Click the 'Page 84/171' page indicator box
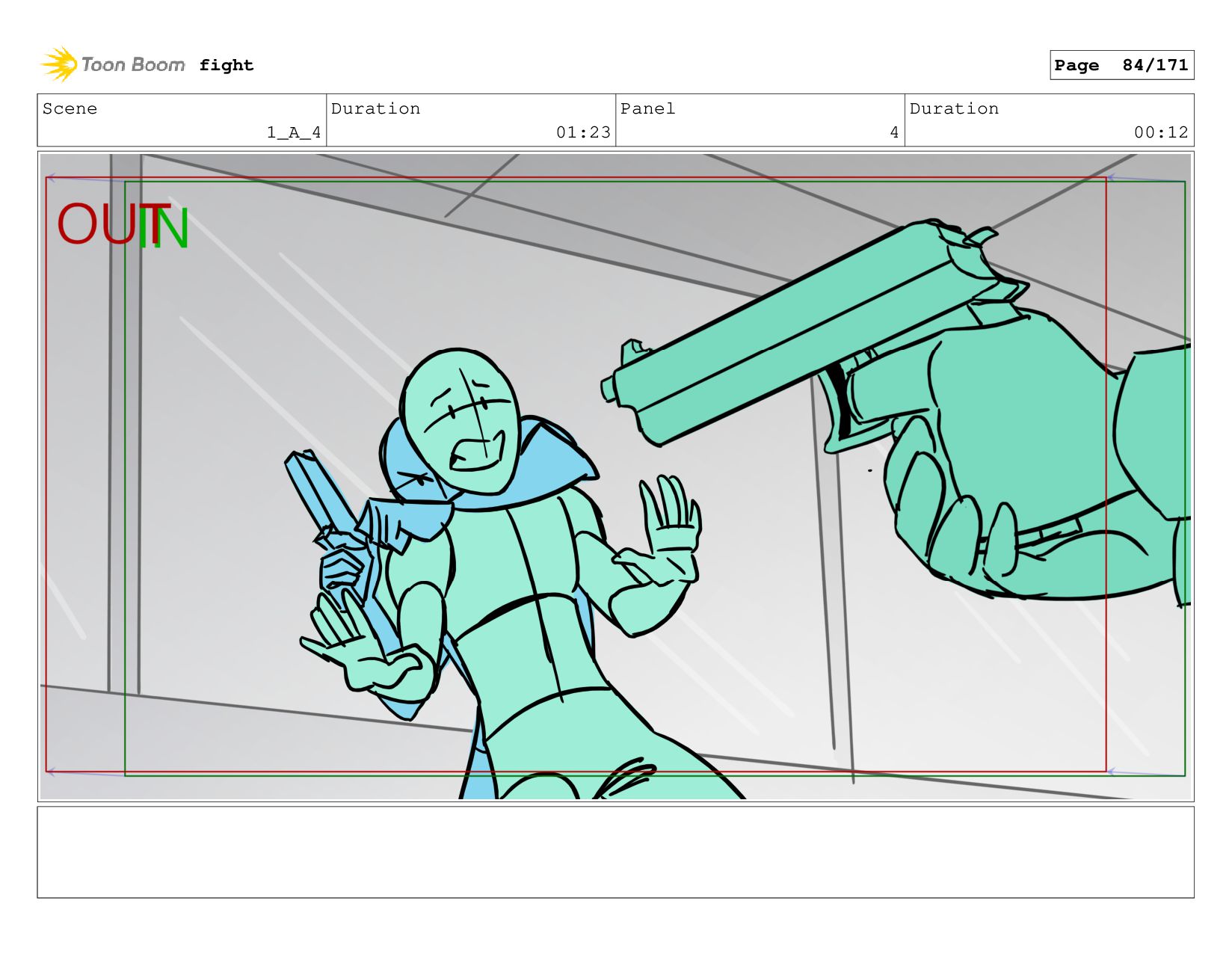The image size is (1232, 954). coord(1121,65)
